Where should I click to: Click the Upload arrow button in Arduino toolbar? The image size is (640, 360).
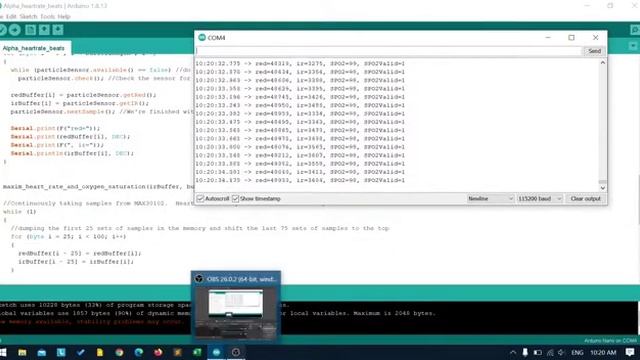(15, 30)
